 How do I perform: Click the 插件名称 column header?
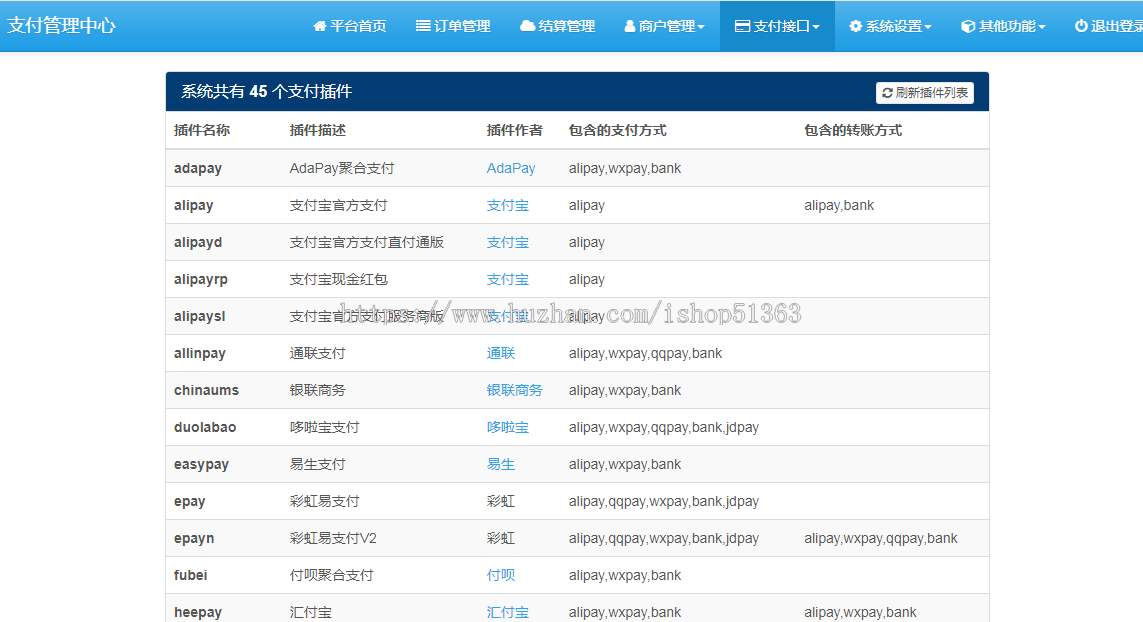tap(202, 131)
